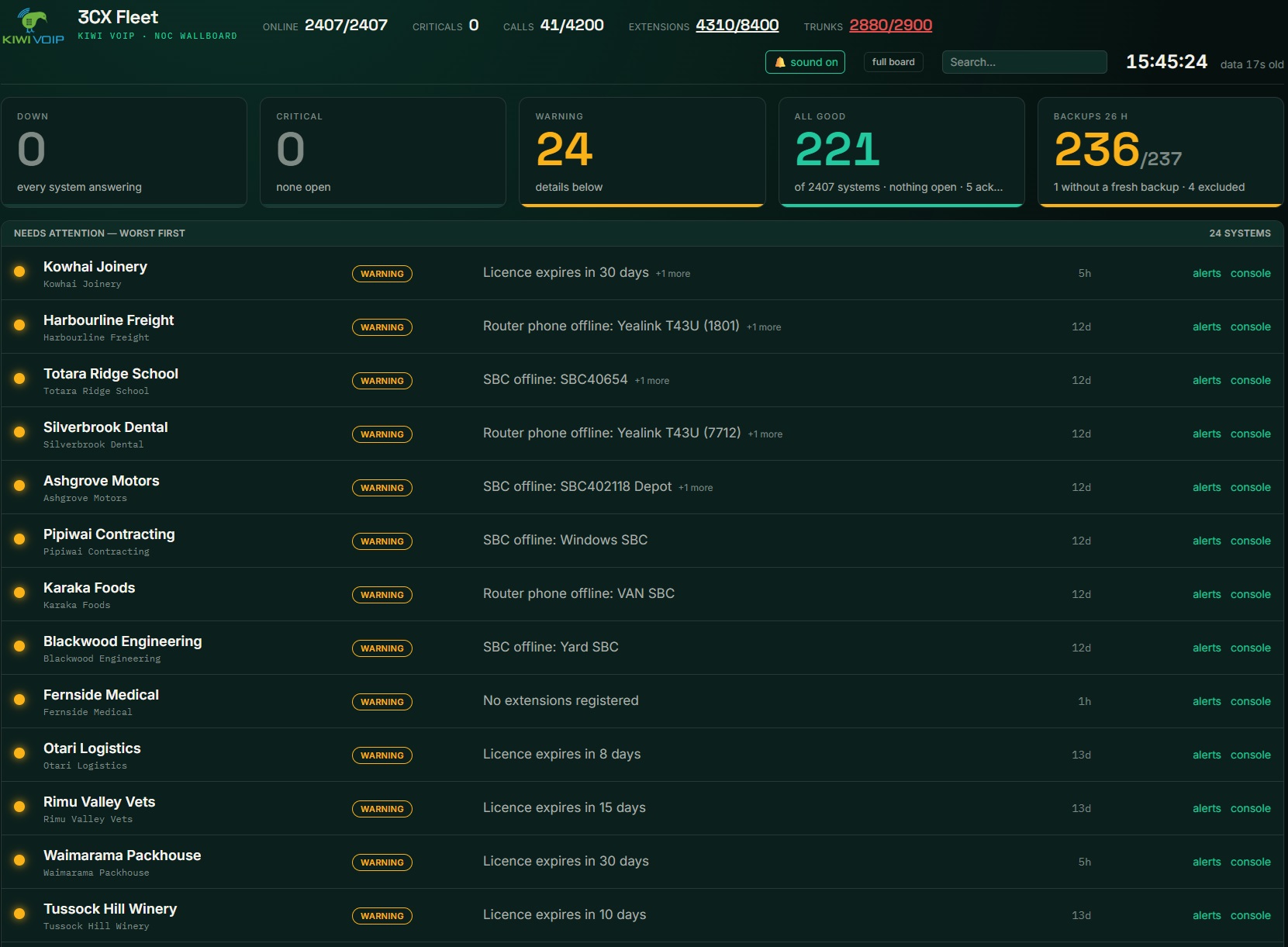Expand '+1 more' on Kowhai Joinery row
The height and width of the screenshot is (947, 1288).
coord(673,274)
